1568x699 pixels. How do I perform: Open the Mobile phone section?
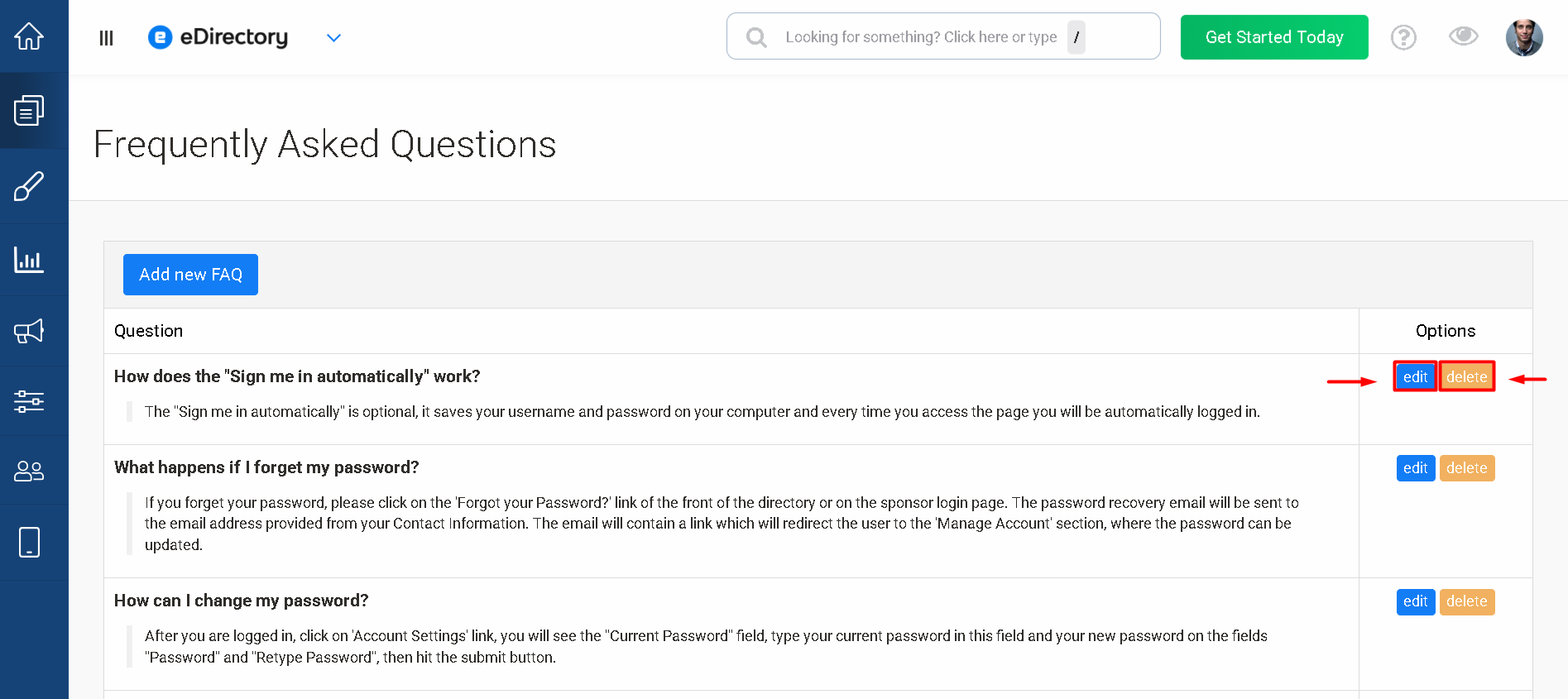point(29,543)
